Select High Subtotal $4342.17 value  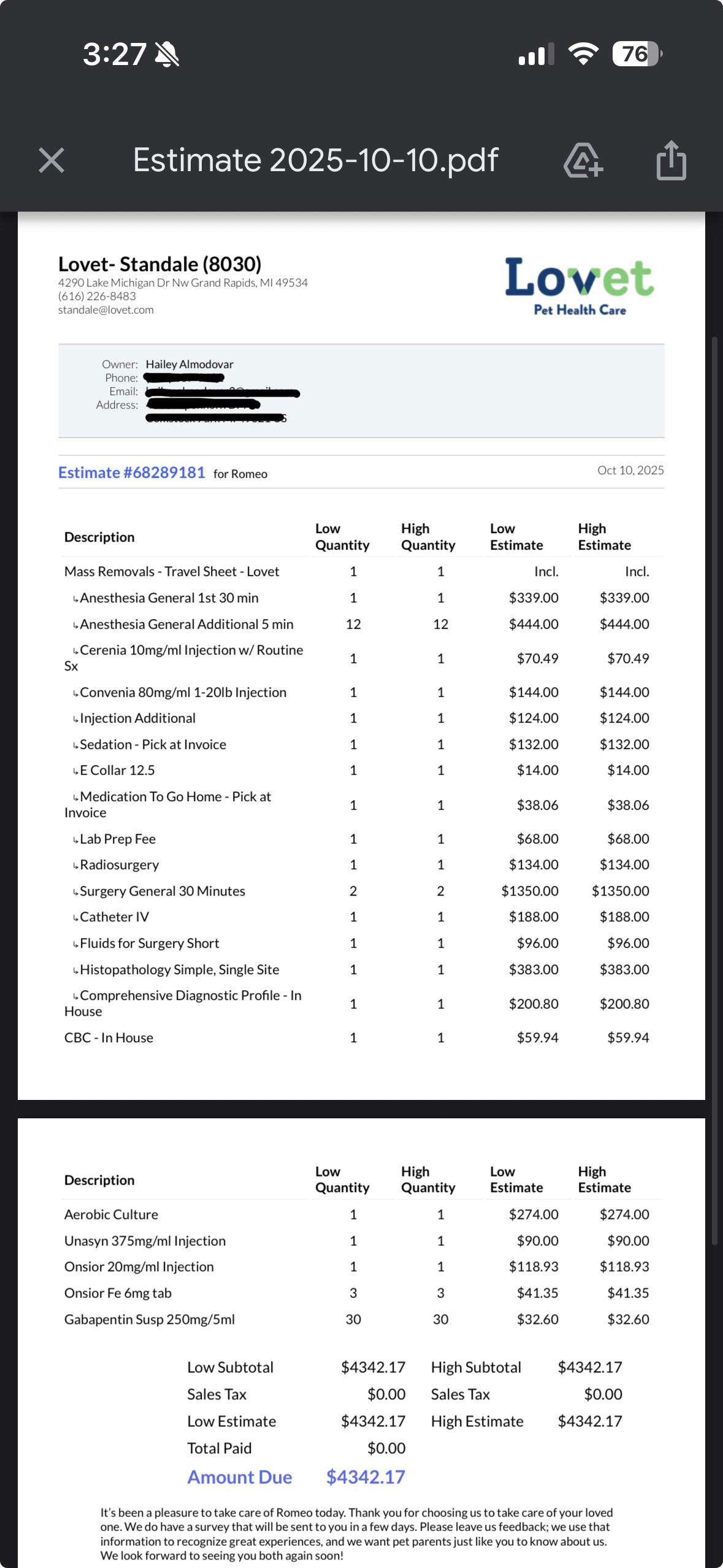point(590,1367)
